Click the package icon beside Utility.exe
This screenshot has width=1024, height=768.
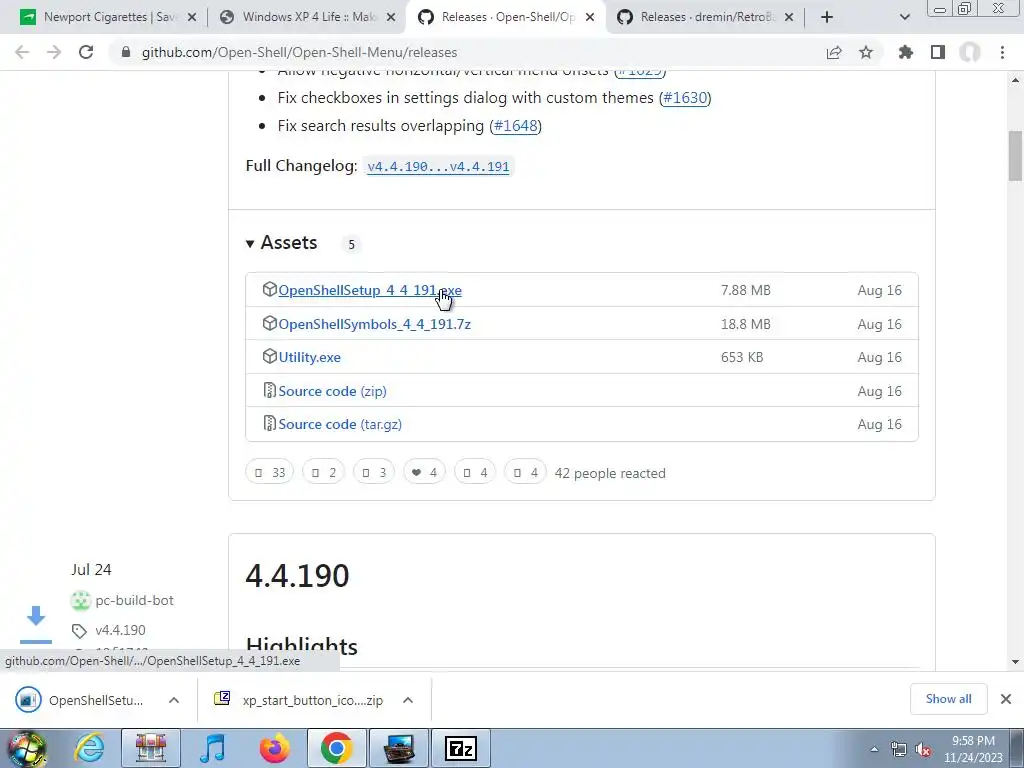click(x=270, y=356)
